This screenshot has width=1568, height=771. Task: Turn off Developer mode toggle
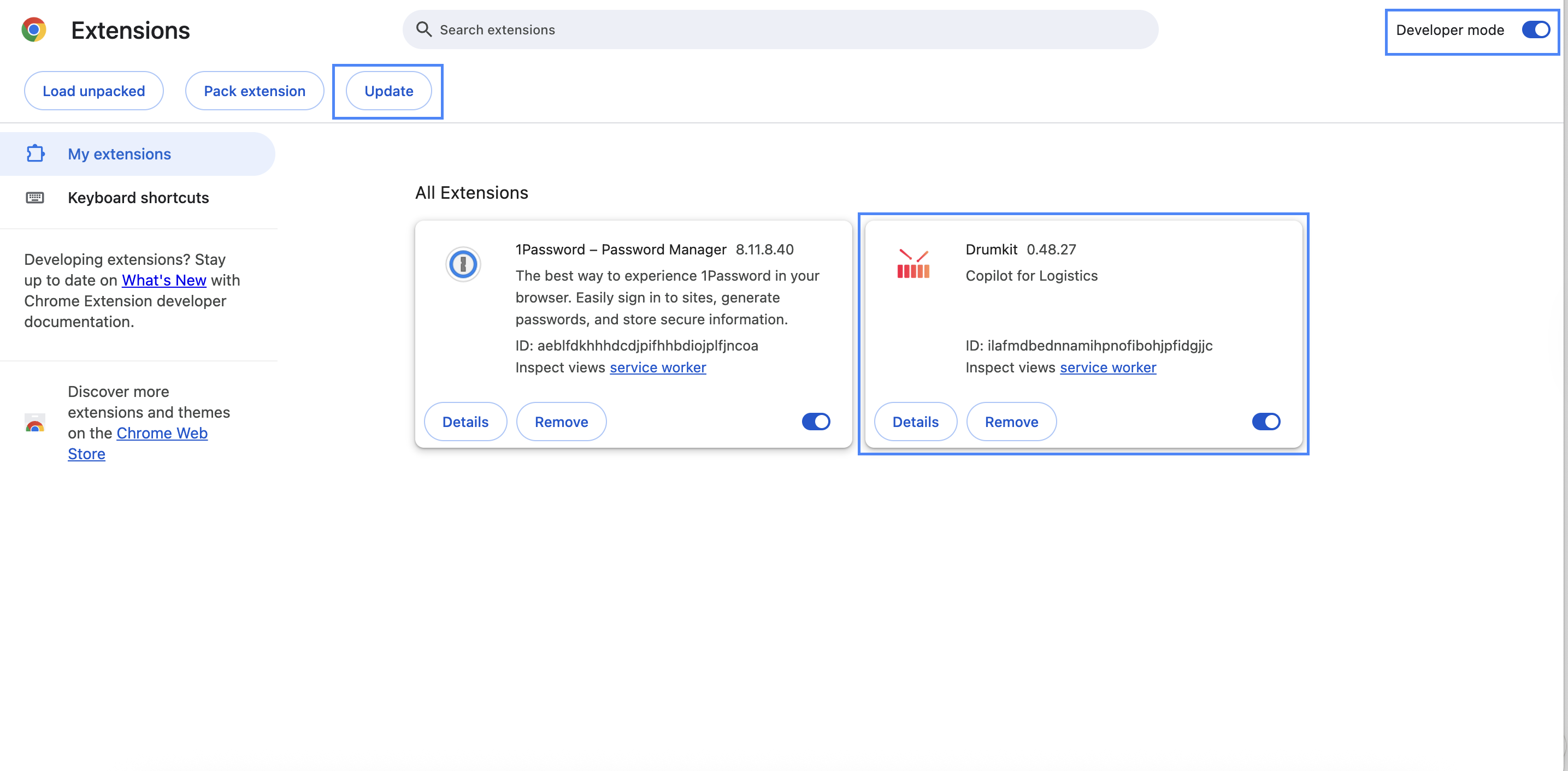tap(1536, 30)
